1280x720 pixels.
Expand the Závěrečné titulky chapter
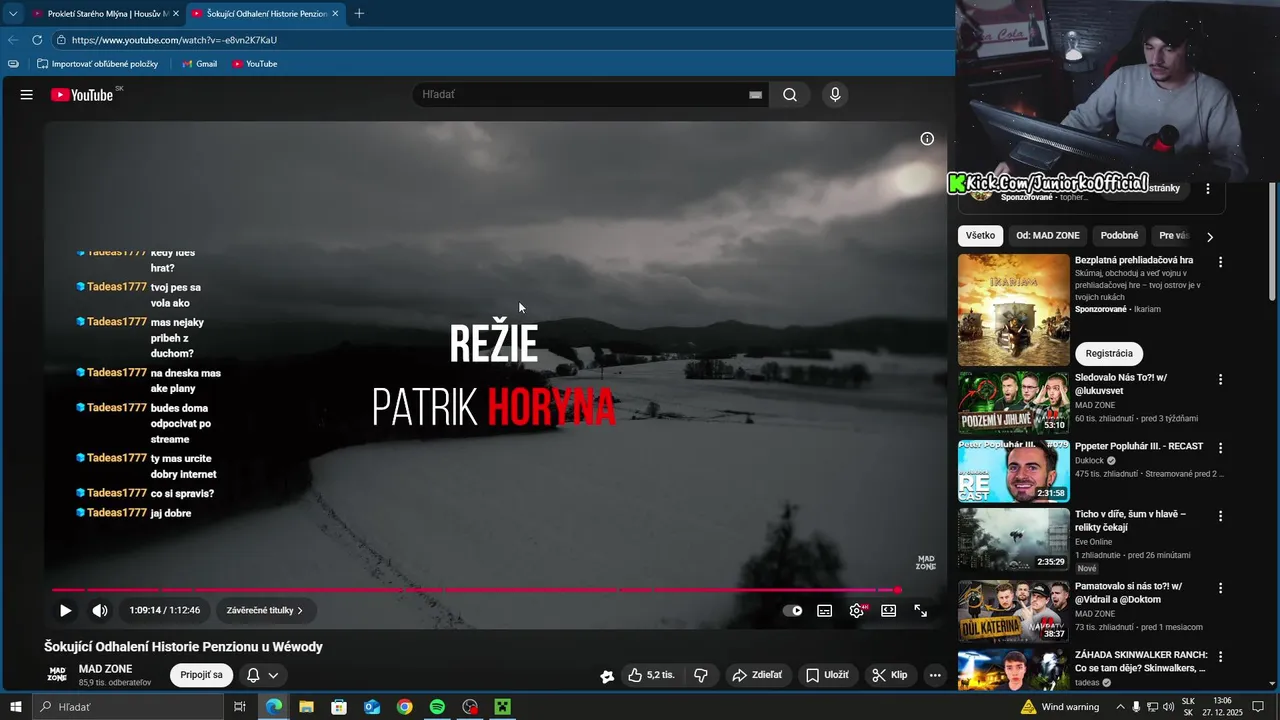(x=265, y=610)
